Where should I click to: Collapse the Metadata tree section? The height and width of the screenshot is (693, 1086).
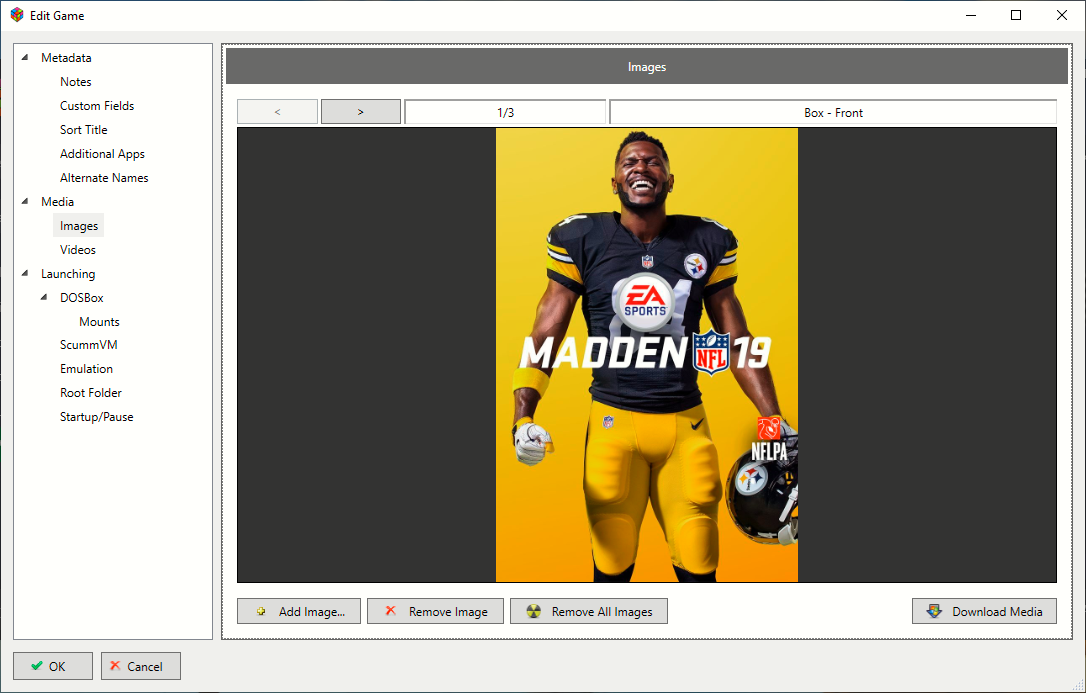25,57
